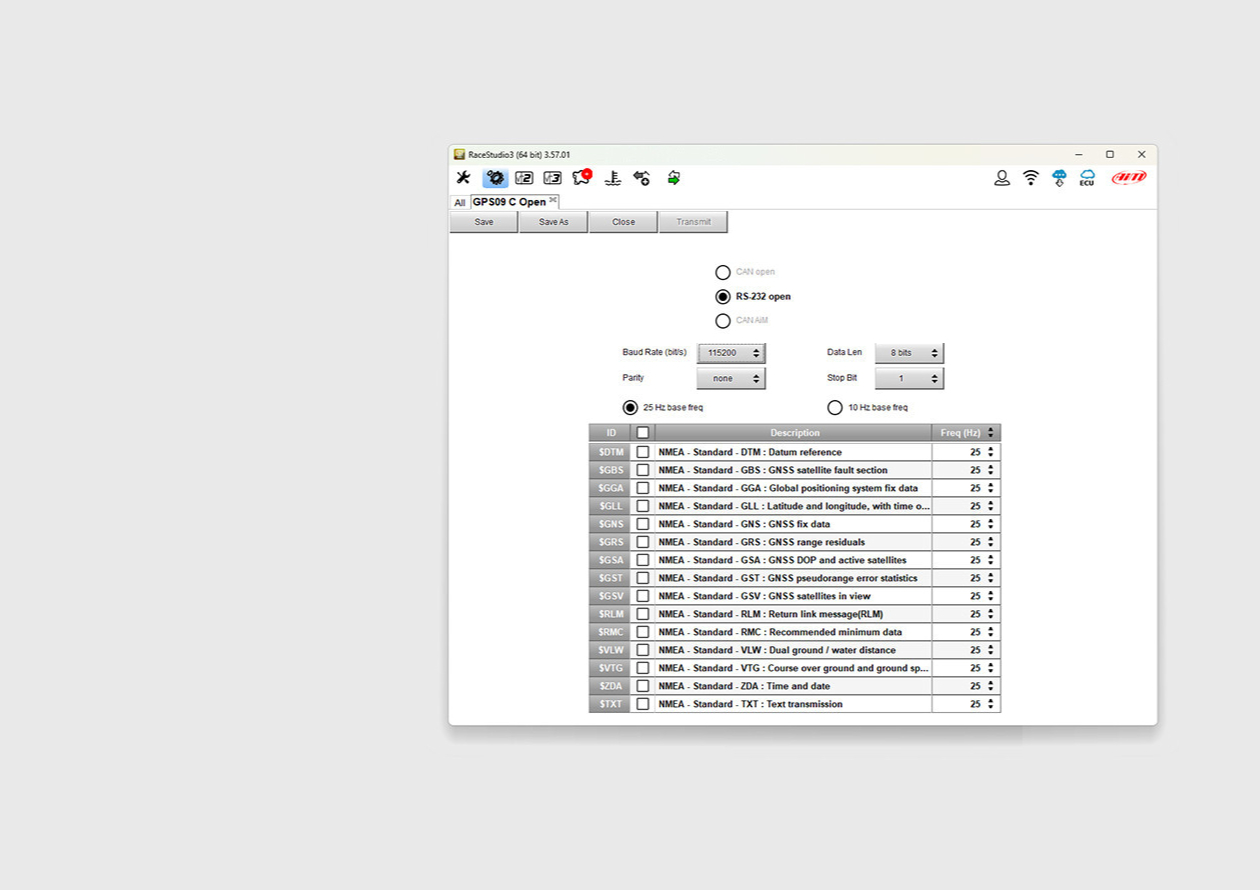
Task: Enable the $VLW ground/water distance checkbox
Action: (x=643, y=650)
